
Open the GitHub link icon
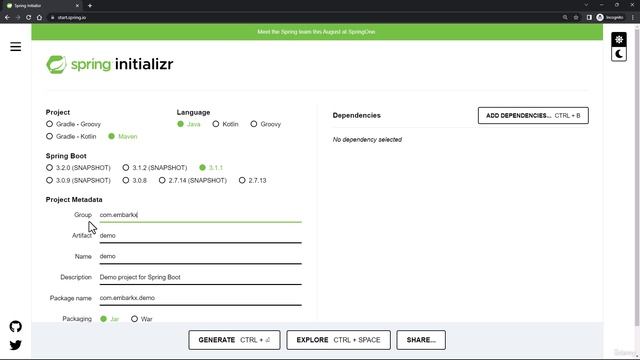pos(16,327)
